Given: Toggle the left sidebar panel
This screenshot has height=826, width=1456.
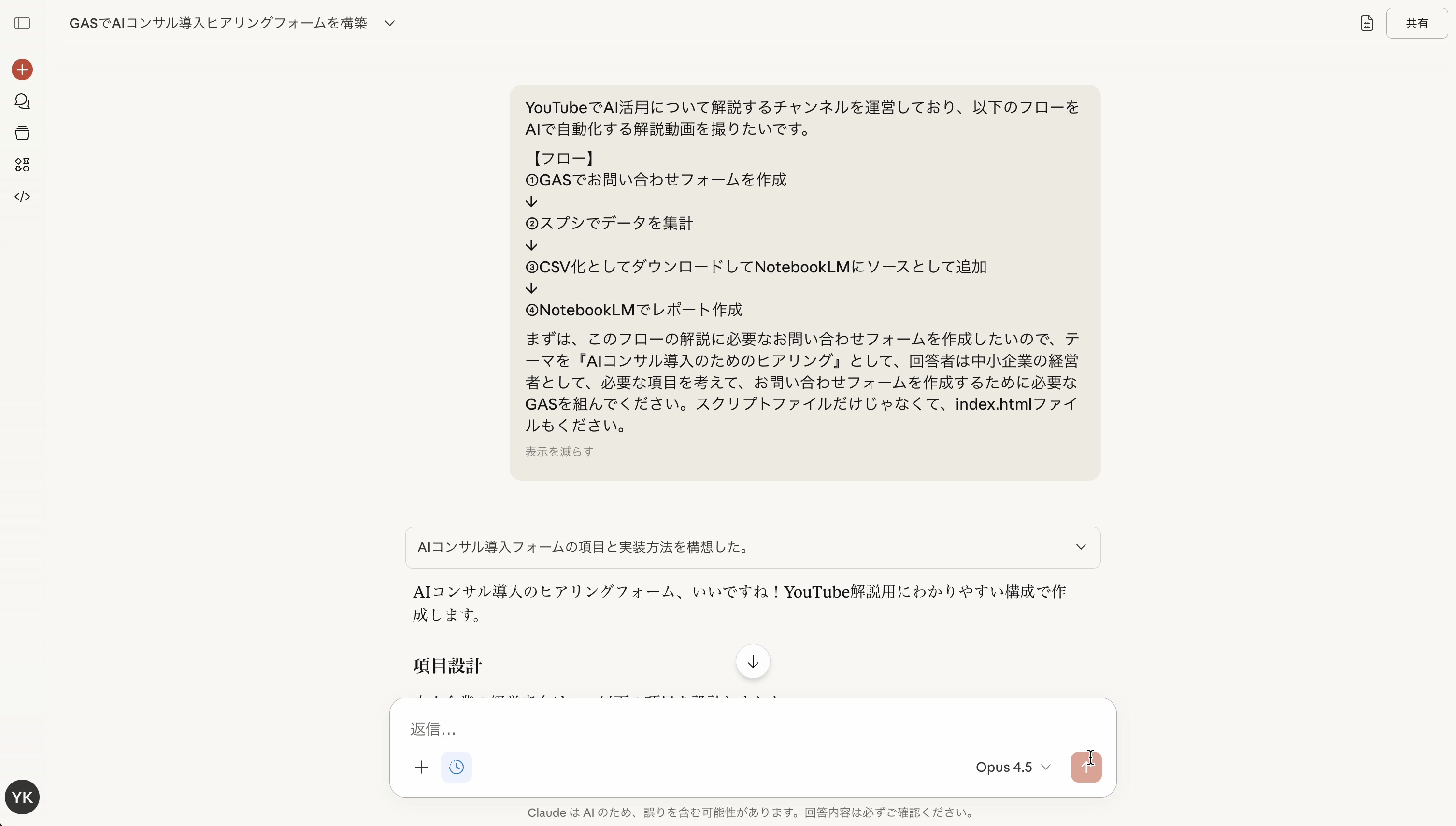Looking at the screenshot, I should (22, 24).
